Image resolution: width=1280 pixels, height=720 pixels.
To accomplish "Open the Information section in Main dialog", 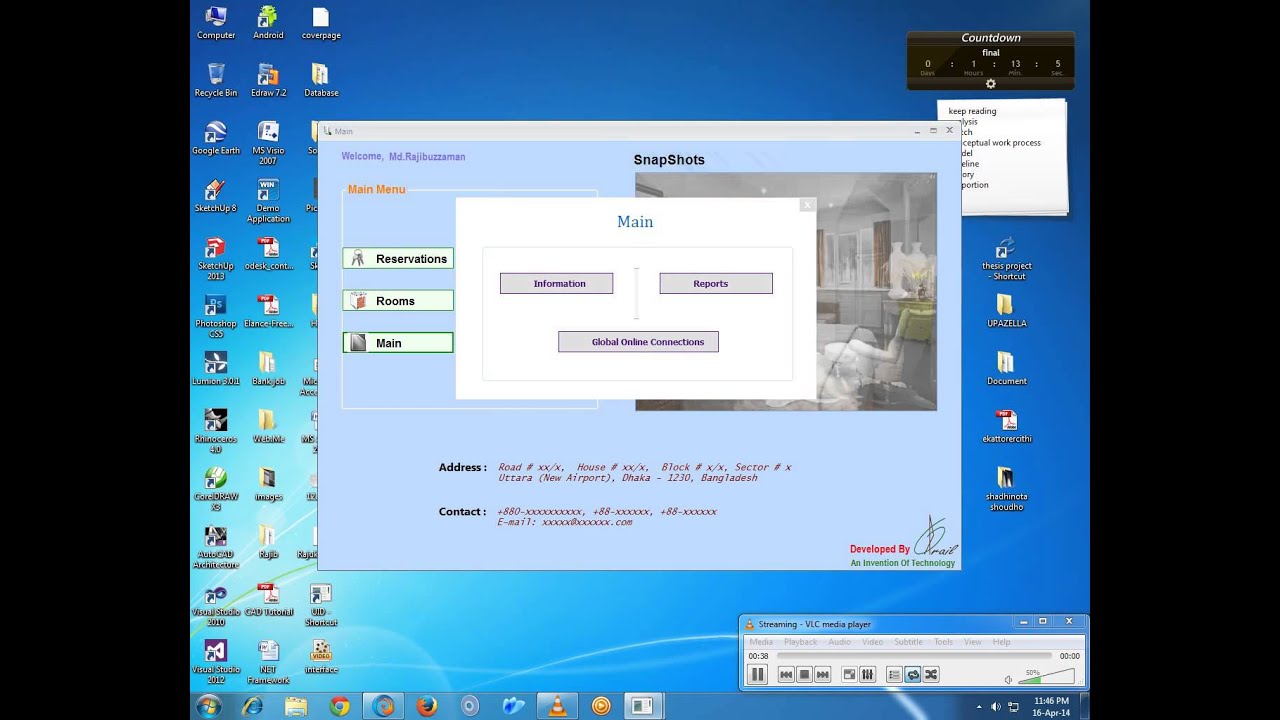I will coord(556,284).
